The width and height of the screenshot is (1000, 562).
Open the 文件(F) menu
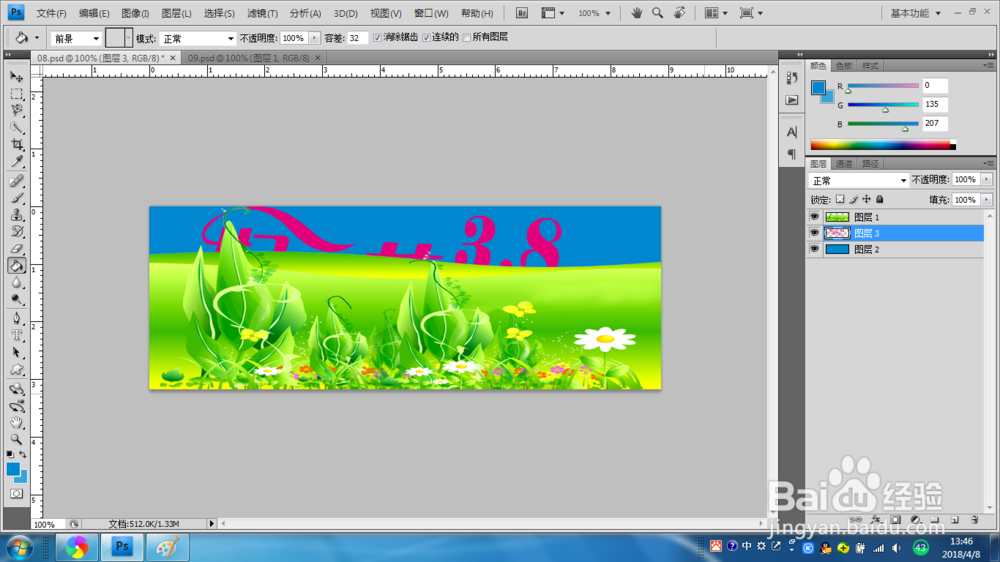(x=51, y=13)
